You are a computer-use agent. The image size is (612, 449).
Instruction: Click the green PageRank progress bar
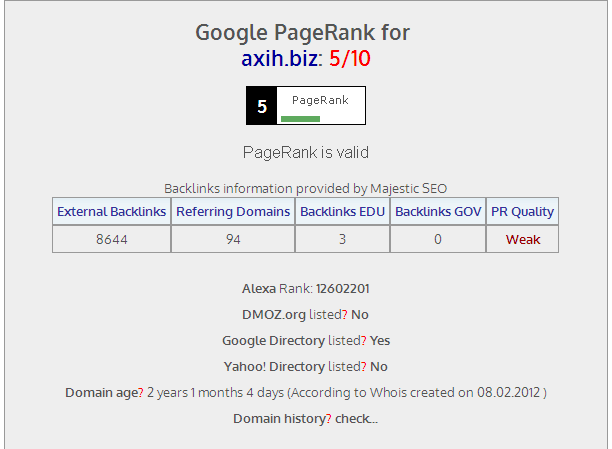tap(300, 119)
